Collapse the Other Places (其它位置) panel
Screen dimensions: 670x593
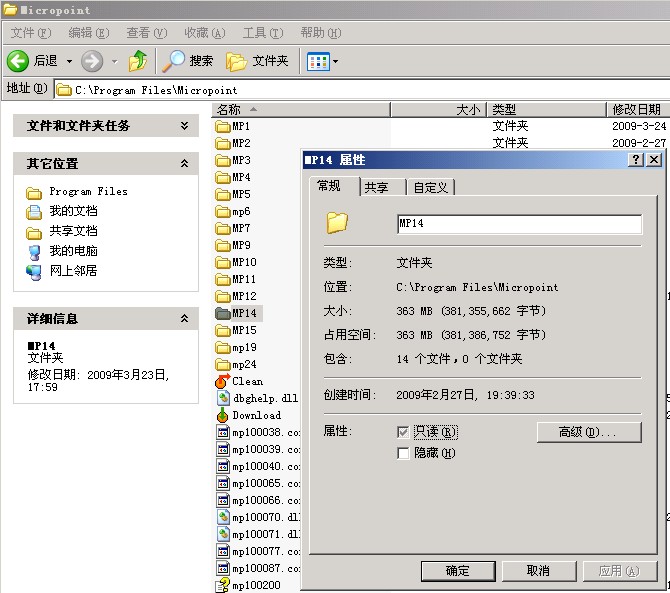click(184, 163)
